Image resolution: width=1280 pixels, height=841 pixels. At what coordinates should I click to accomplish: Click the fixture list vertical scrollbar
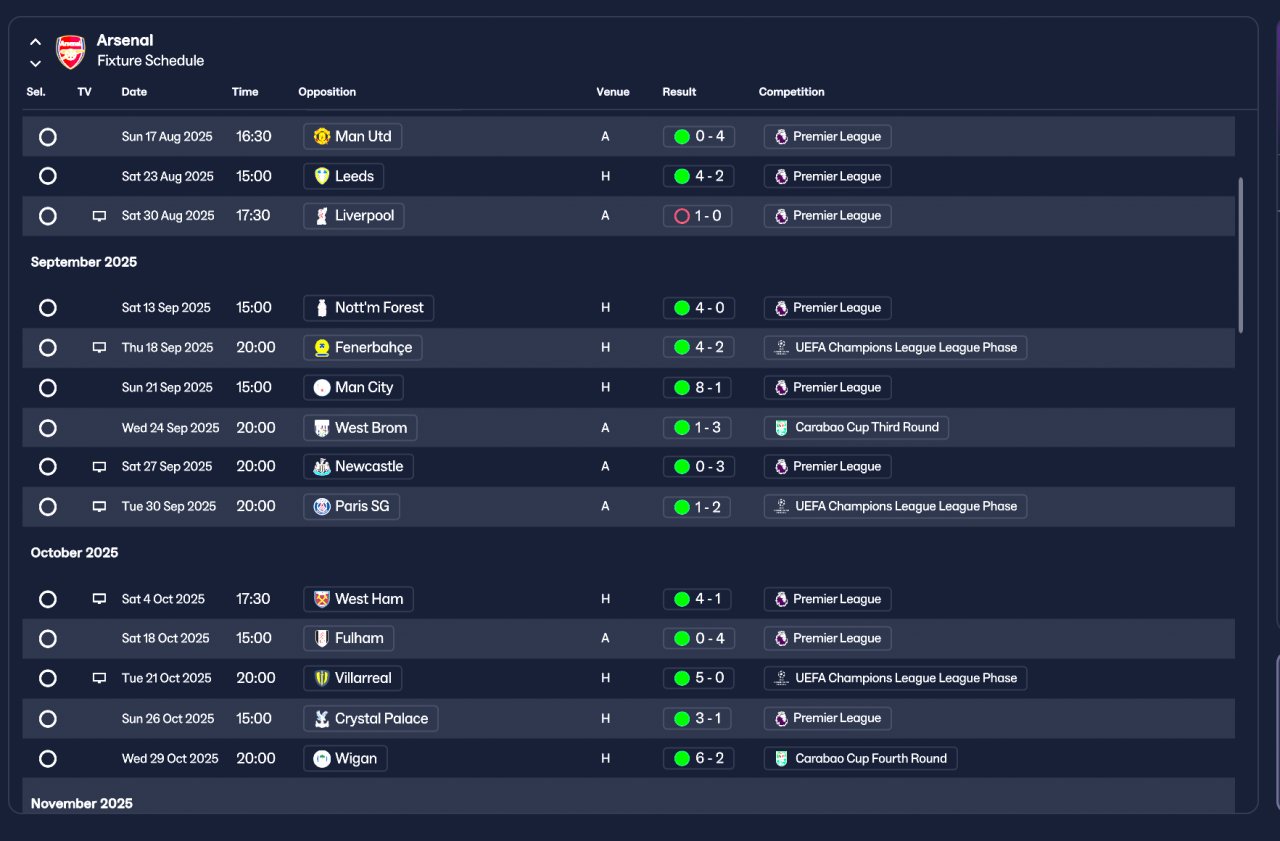pos(1241,255)
